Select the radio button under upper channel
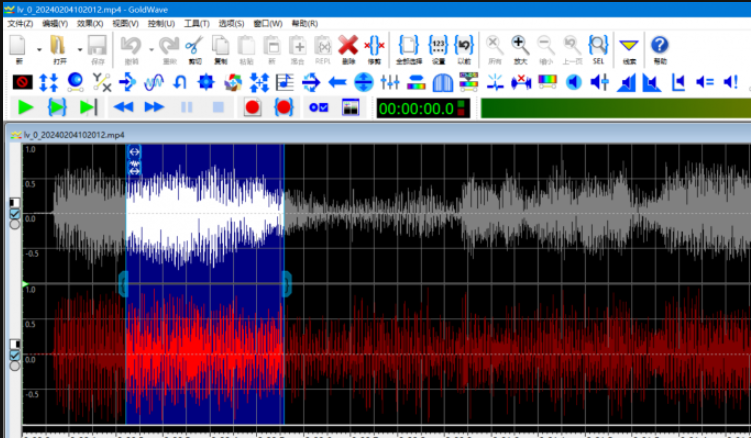Viewport: 751px width, 438px height. point(14,224)
